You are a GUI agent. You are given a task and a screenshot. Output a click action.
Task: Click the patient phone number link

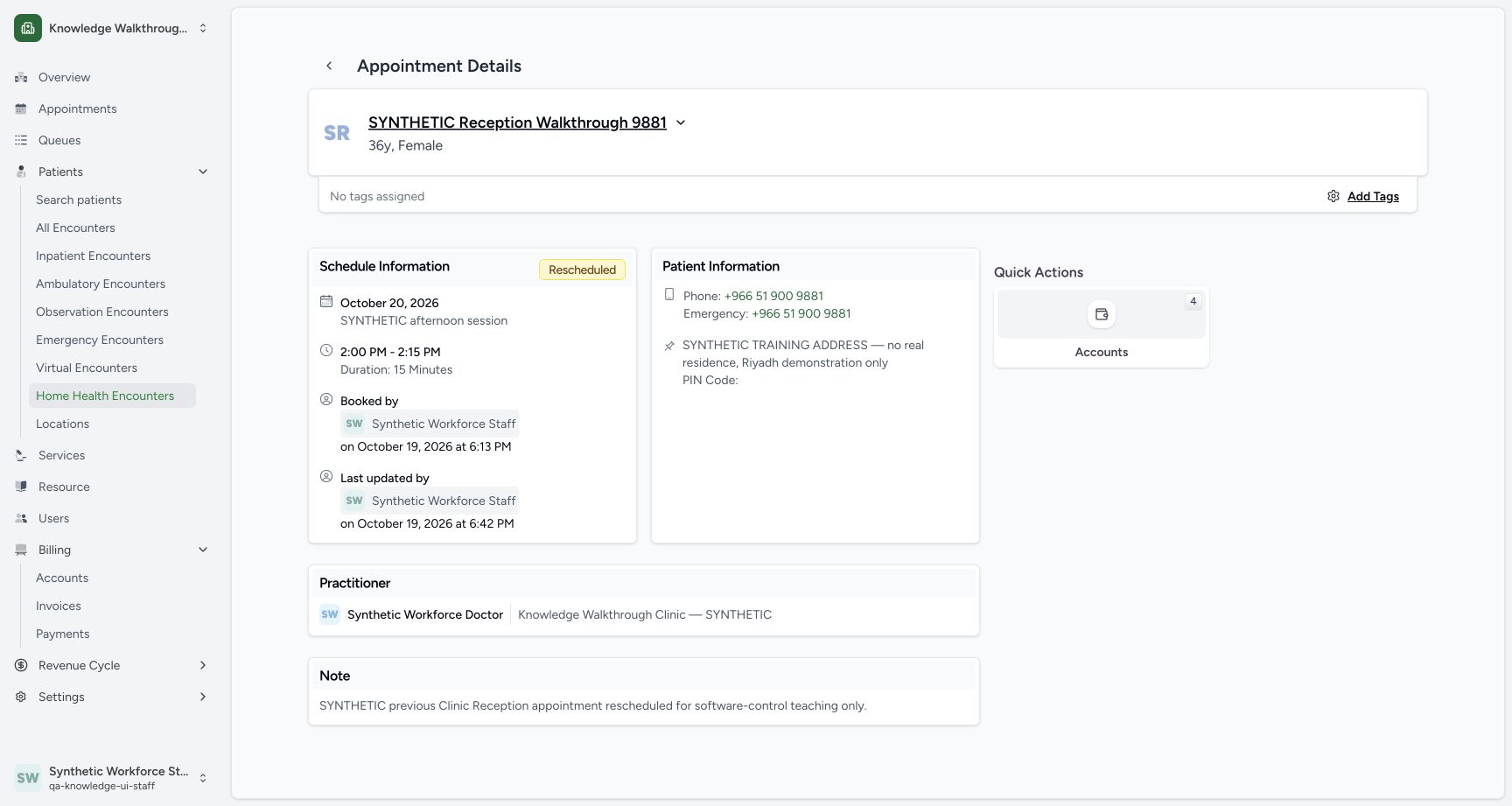[773, 296]
